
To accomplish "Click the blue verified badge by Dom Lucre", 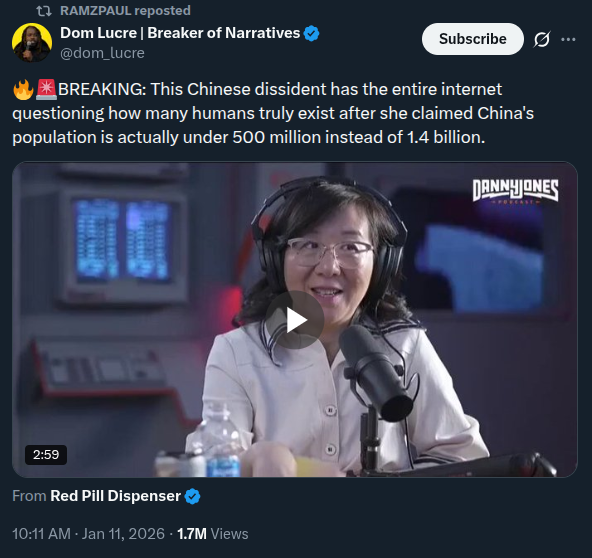I will click(x=311, y=34).
